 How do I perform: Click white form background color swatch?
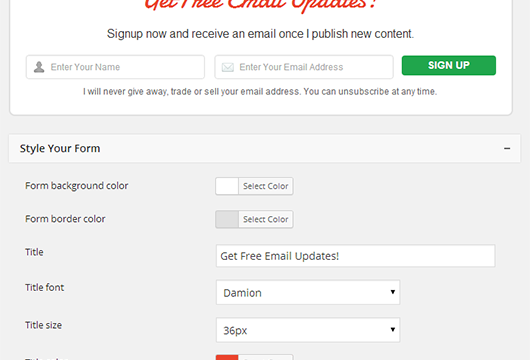click(x=227, y=186)
